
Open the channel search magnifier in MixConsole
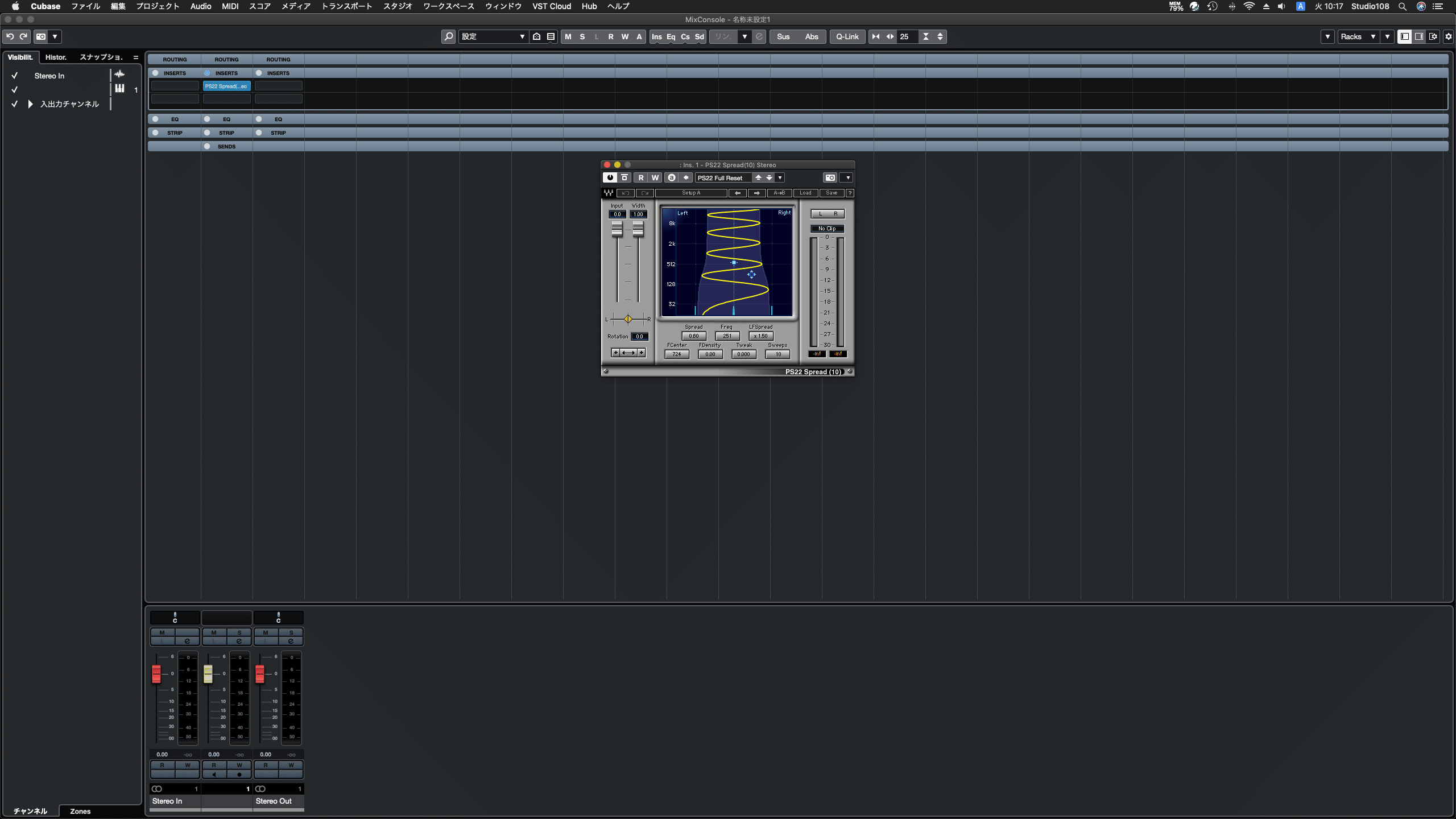[x=449, y=36]
